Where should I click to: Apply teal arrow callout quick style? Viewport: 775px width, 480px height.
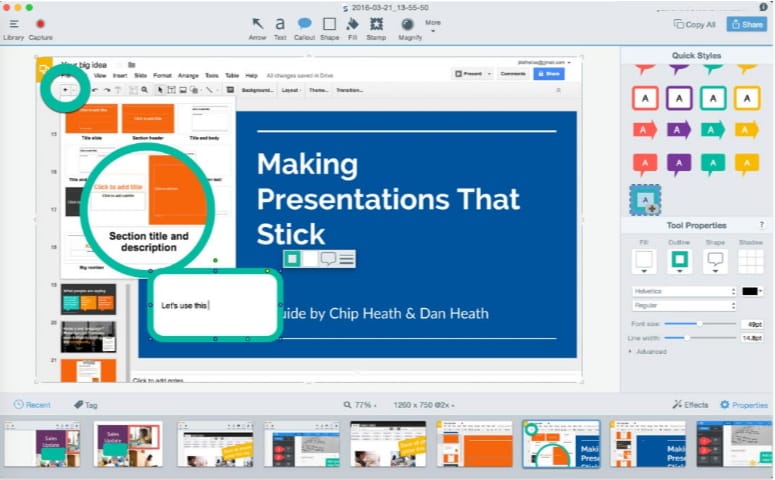pos(713,131)
